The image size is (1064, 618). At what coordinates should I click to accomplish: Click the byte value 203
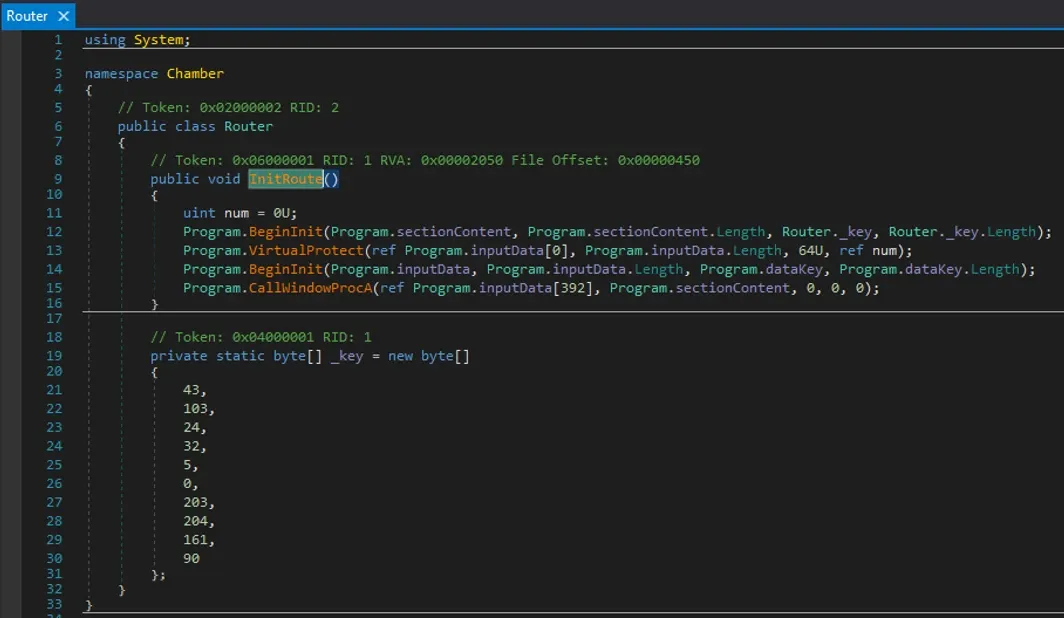pyautogui.click(x=195, y=503)
